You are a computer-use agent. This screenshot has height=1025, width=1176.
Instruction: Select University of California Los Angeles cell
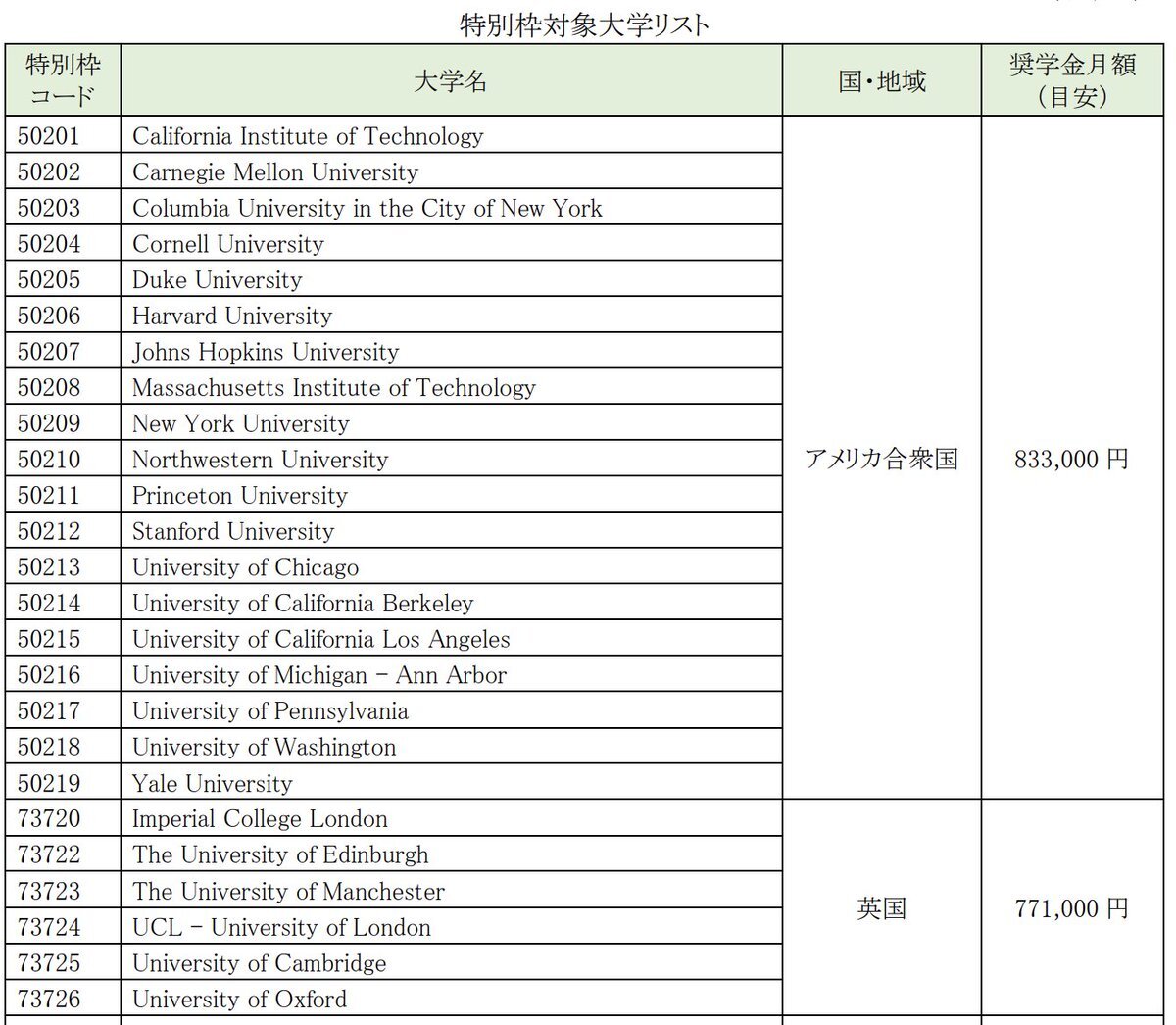pos(452,639)
